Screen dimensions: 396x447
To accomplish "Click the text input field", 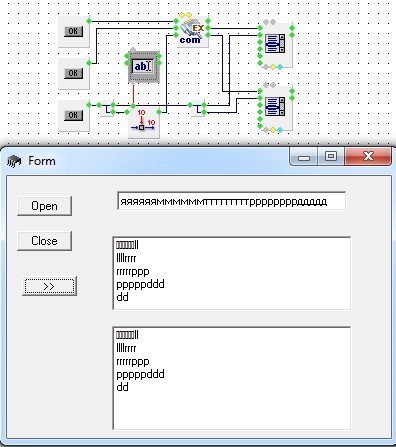I will point(232,201).
